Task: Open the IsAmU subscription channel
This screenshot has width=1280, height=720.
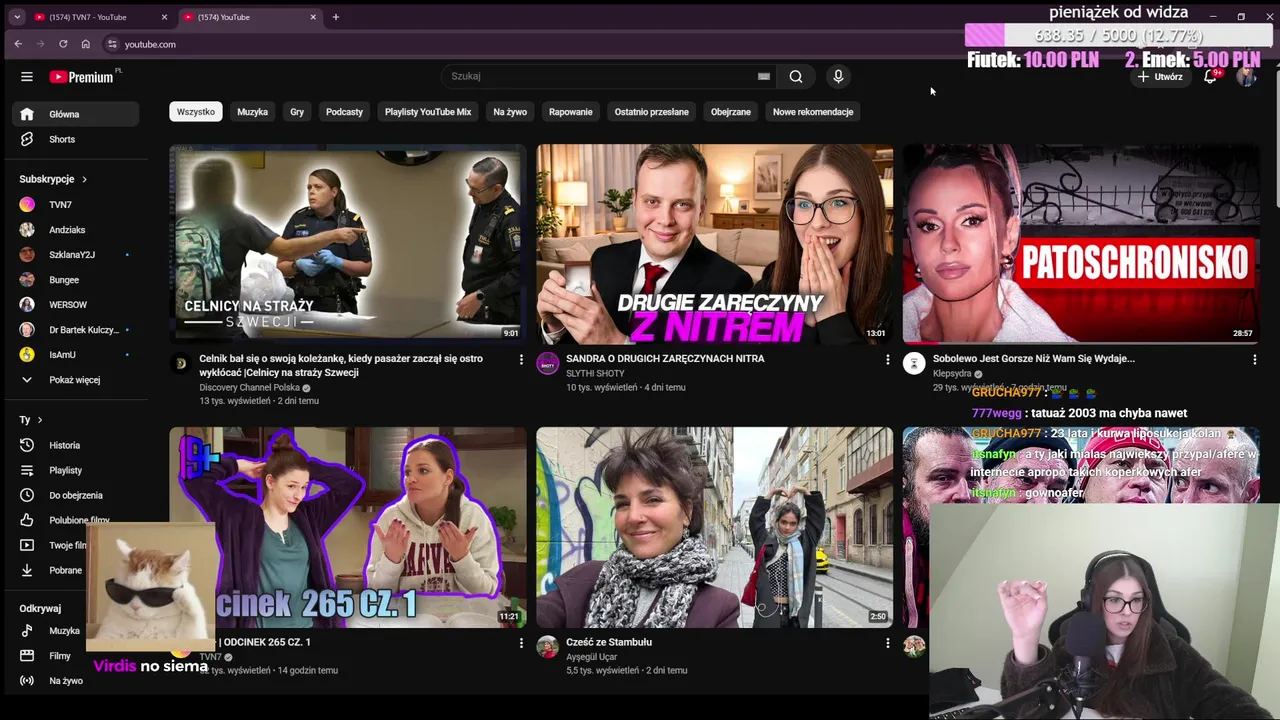Action: coord(75,355)
